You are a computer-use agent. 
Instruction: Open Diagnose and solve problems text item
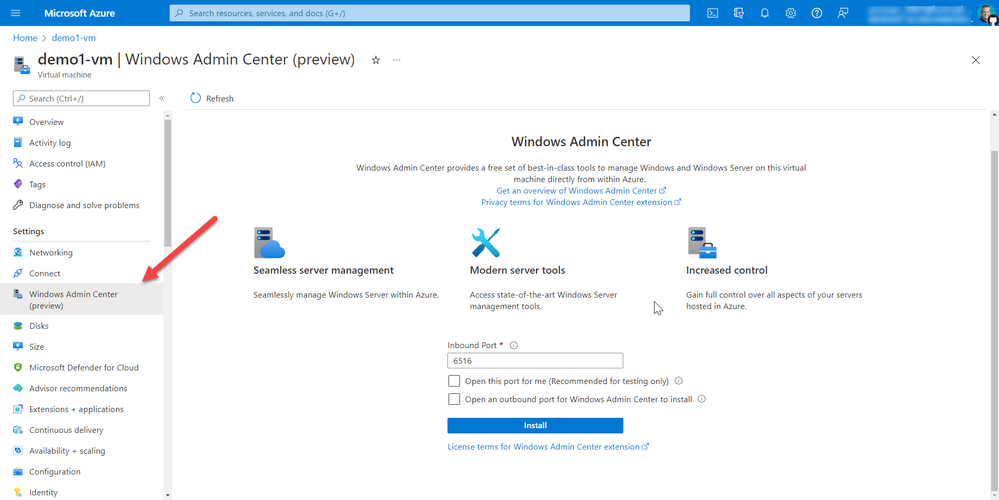pyautogui.click(x=84, y=205)
